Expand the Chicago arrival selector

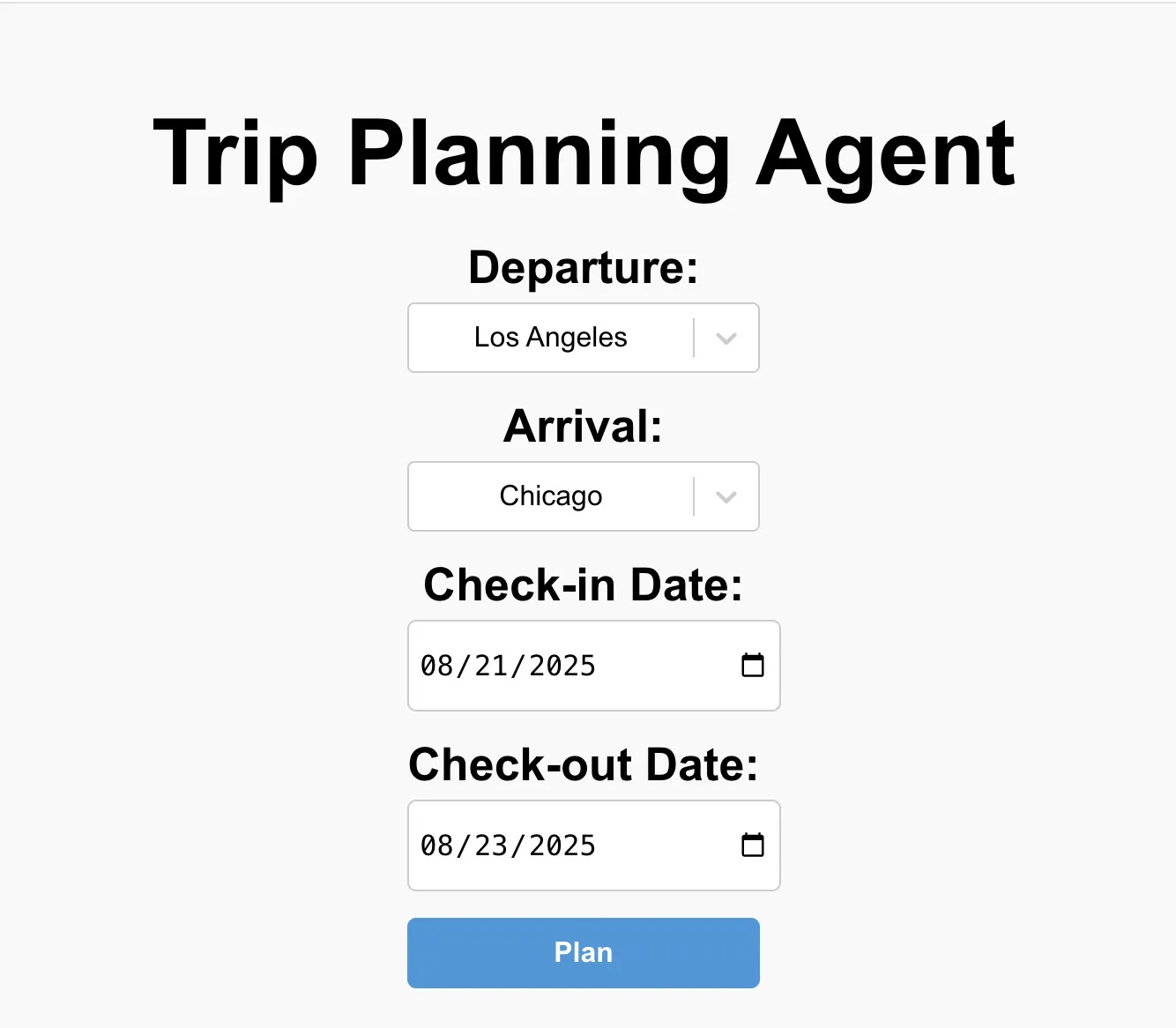(x=583, y=496)
